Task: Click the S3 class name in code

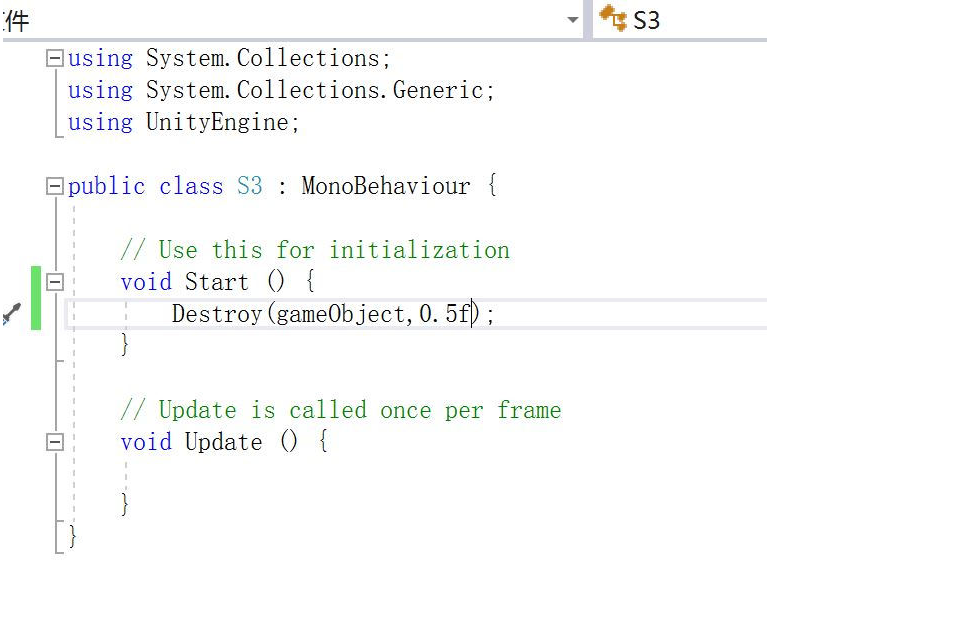Action: click(x=250, y=186)
